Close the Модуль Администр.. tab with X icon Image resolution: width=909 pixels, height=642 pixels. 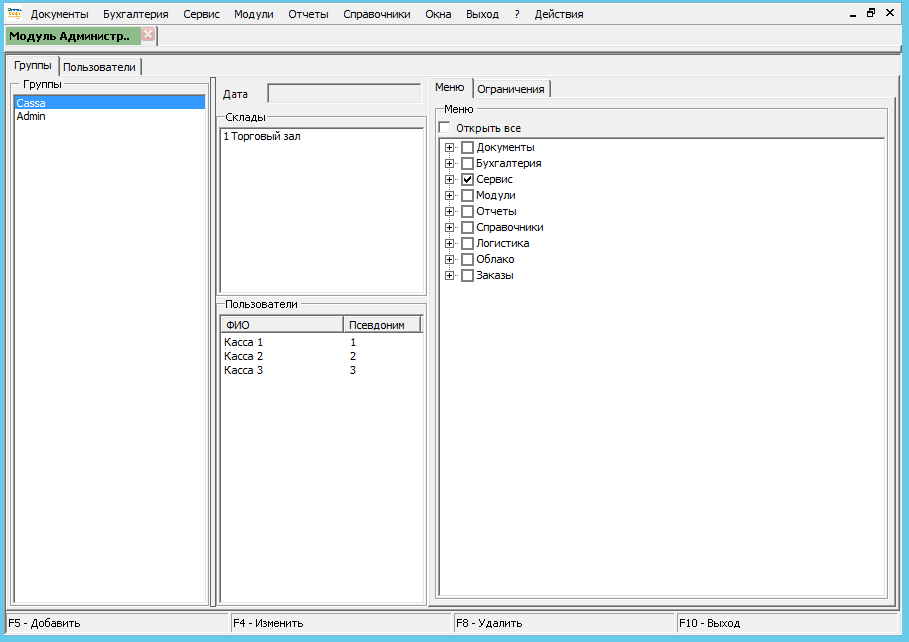(x=148, y=35)
